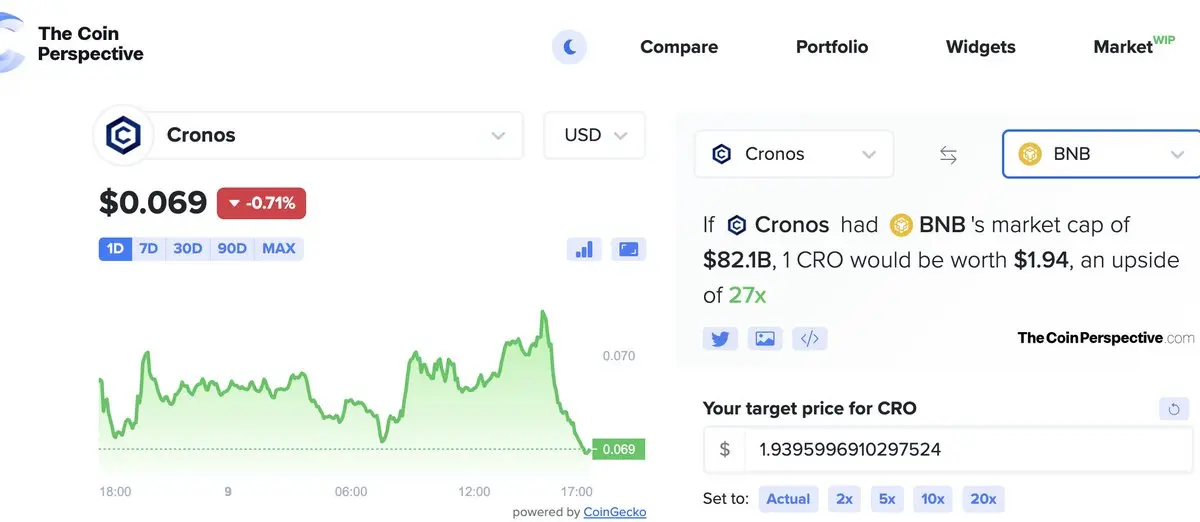
Task: Click the CRO target price field
Action: [x=965, y=449]
